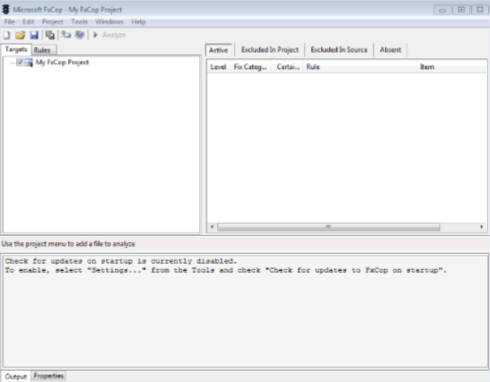Click the Analyze button
Image resolution: width=490 pixels, height=382 pixels.
pos(109,35)
